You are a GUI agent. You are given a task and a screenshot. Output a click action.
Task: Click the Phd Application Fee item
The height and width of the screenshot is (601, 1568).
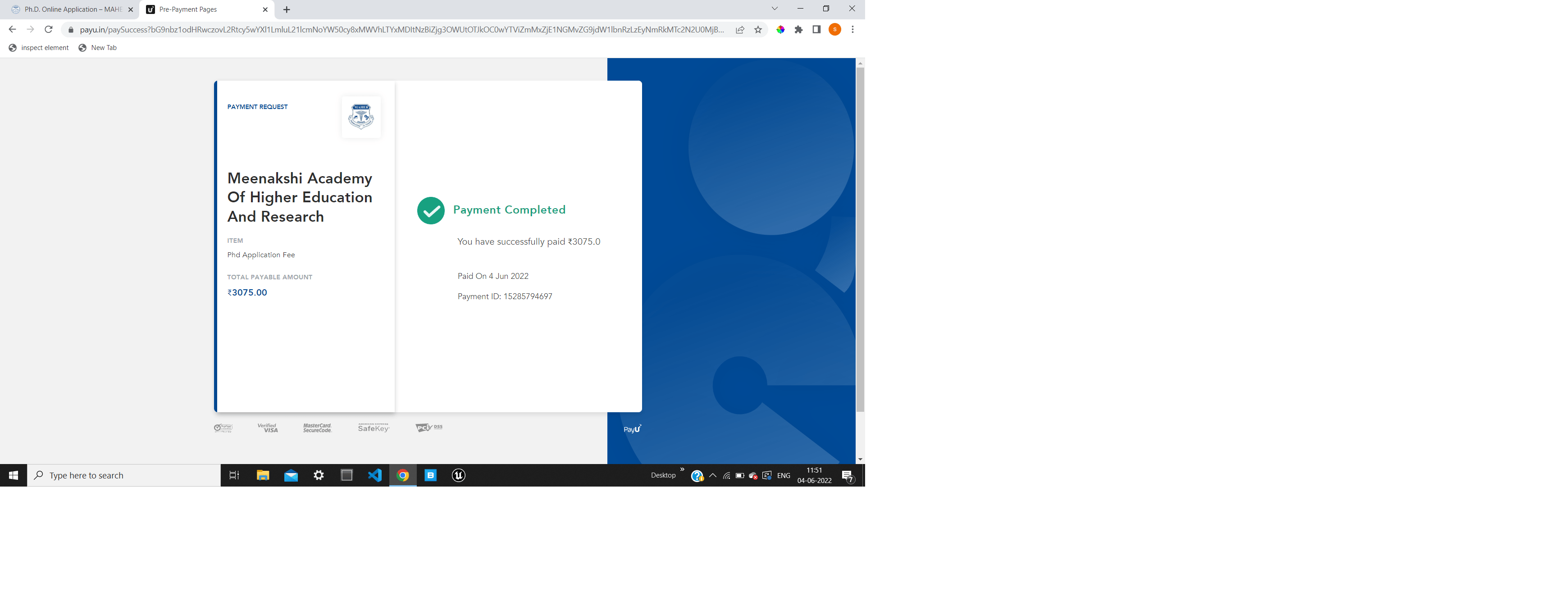pyautogui.click(x=261, y=255)
